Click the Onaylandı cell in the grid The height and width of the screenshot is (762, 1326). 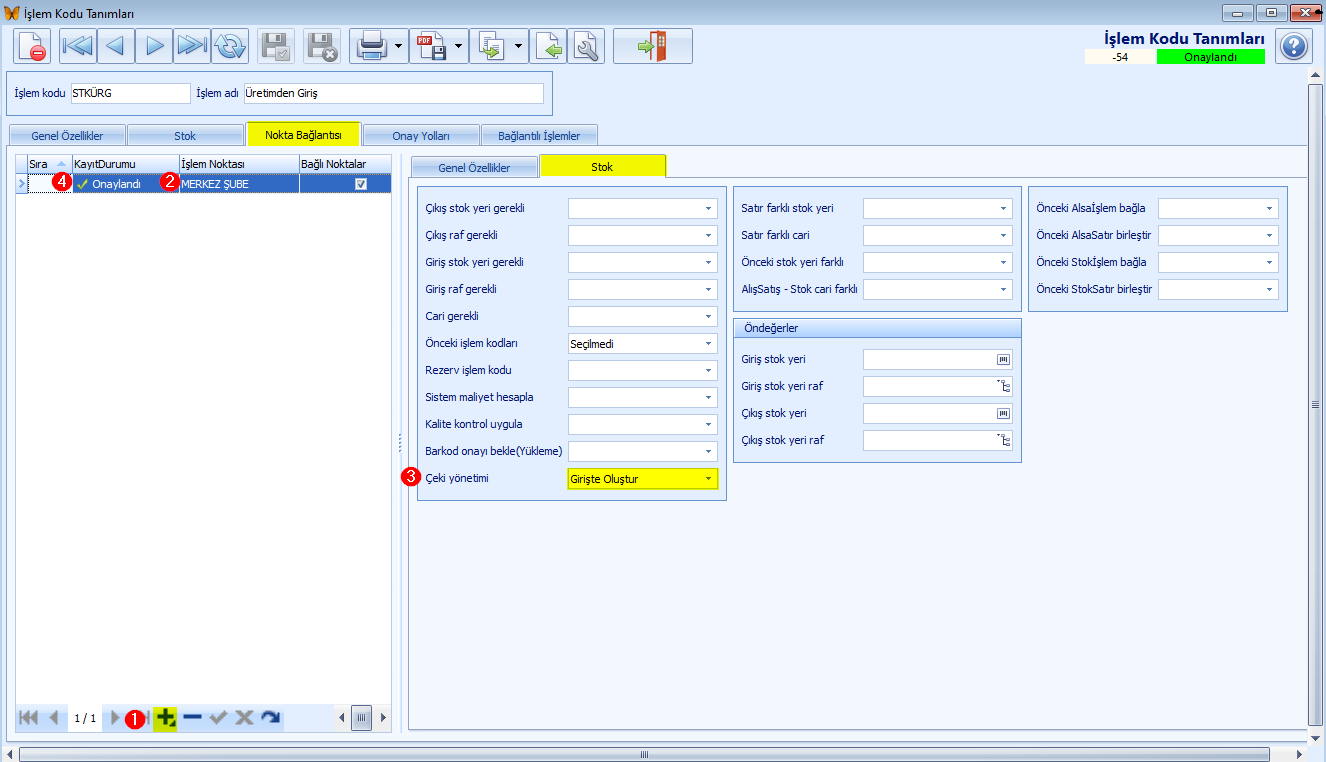point(125,184)
